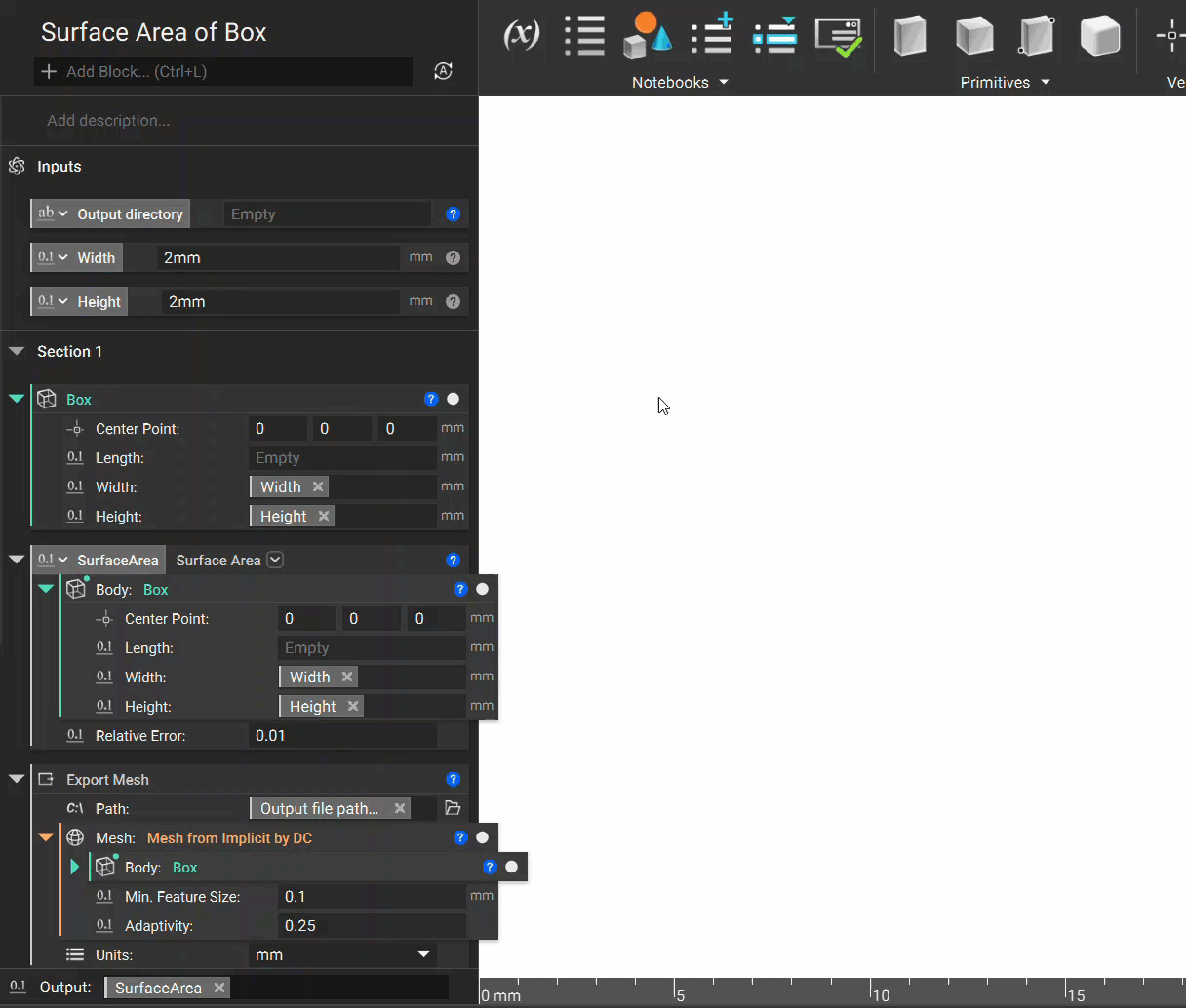Remove the Output file path chip
Viewport: 1186px width, 1008px height.
[x=400, y=808]
